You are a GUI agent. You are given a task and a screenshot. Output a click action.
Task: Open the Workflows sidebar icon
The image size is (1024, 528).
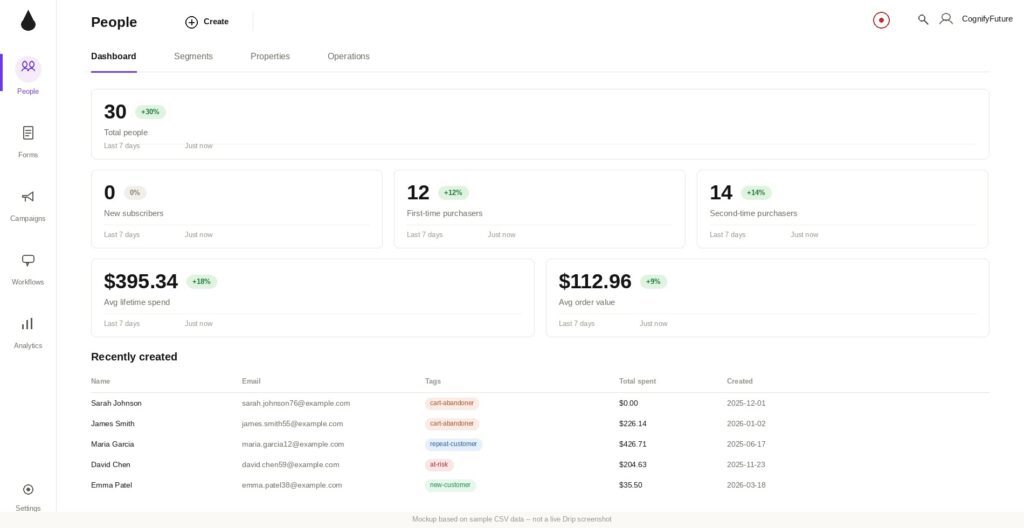coord(28,260)
